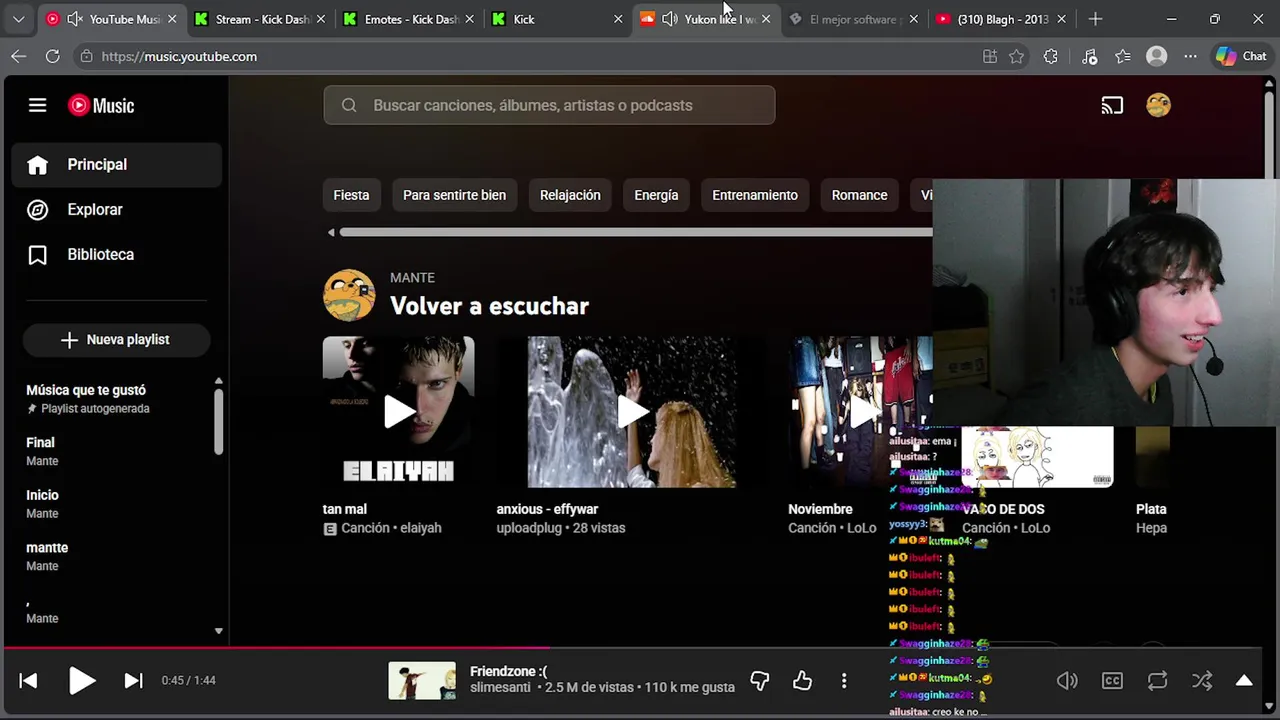Switch to YouTube Music tab
1280x720 pixels.
pos(112,19)
